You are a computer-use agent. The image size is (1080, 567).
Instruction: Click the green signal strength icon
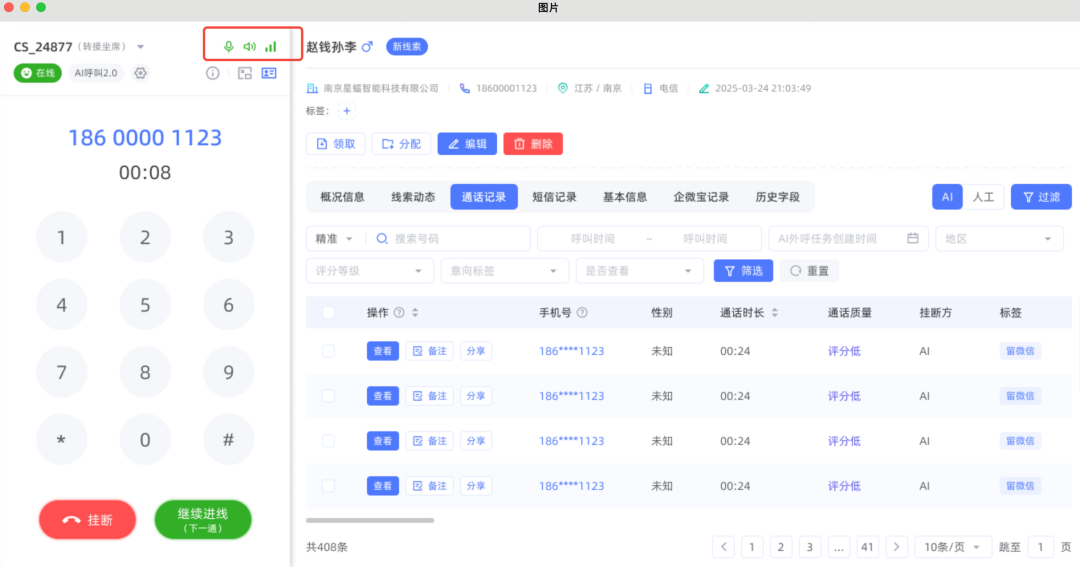tap(271, 46)
